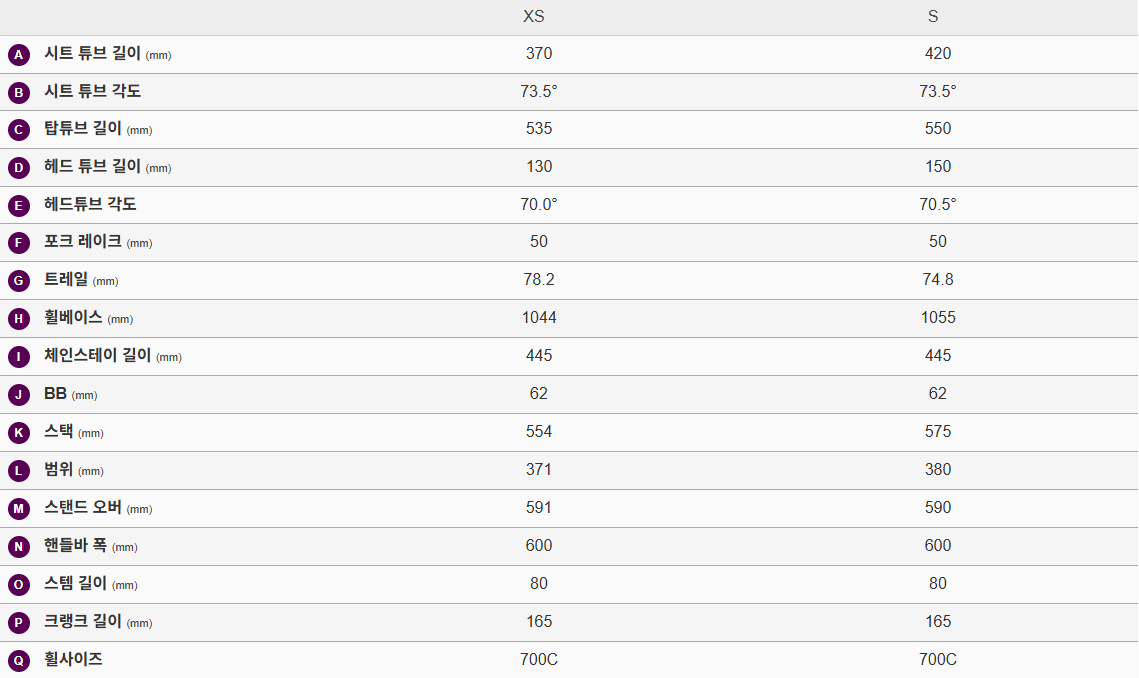Select the C marker for 탑튜브 길이
This screenshot has height=678, width=1139.
19,130
